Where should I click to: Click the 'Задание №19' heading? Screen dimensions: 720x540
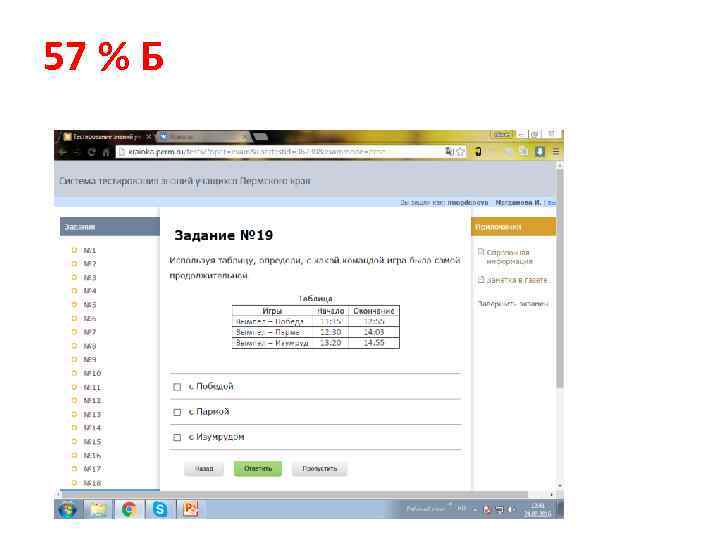[224, 236]
